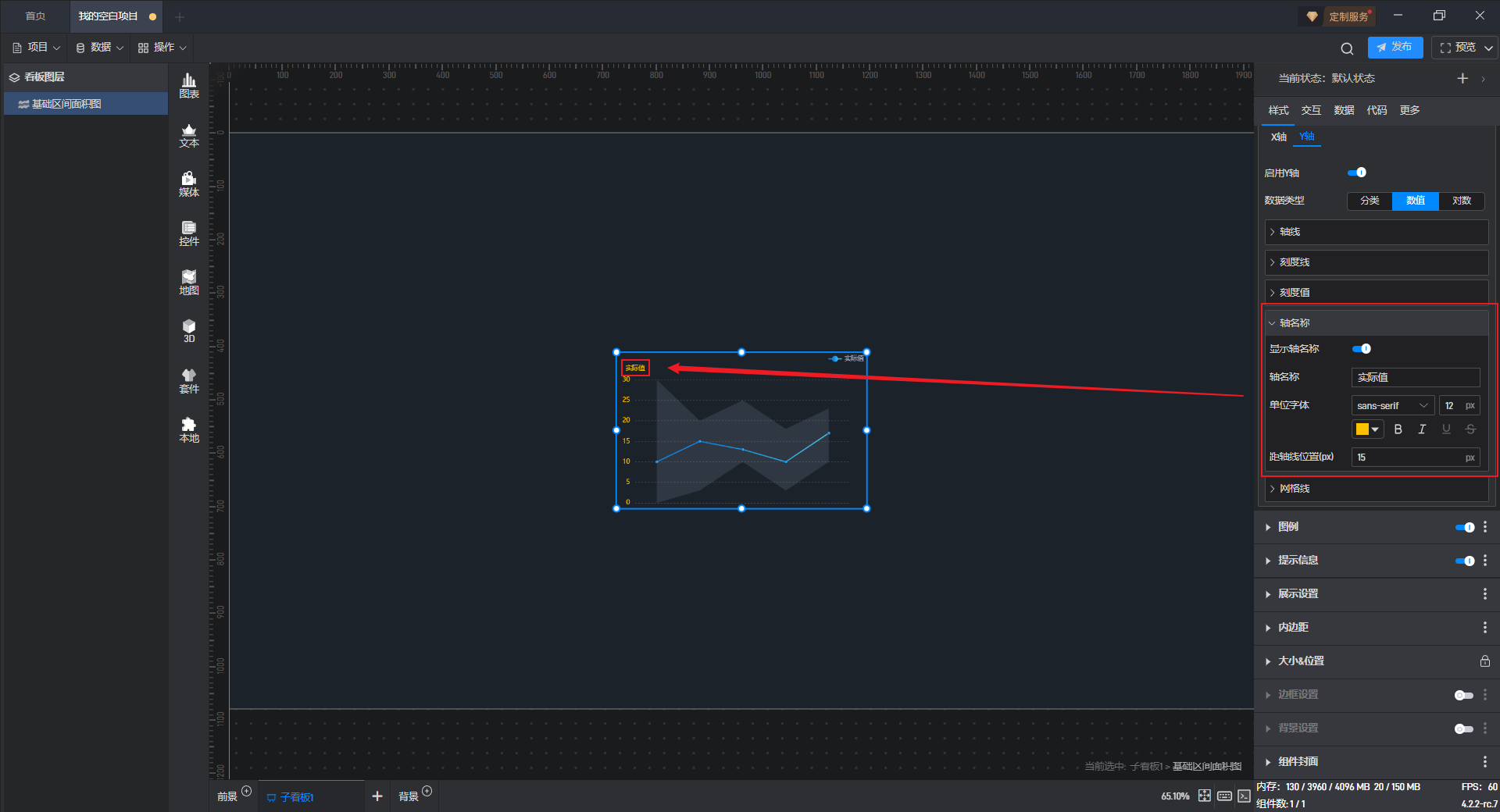Open the 地图 map components panel
Viewport: 1500px width, 812px height.
(189, 283)
